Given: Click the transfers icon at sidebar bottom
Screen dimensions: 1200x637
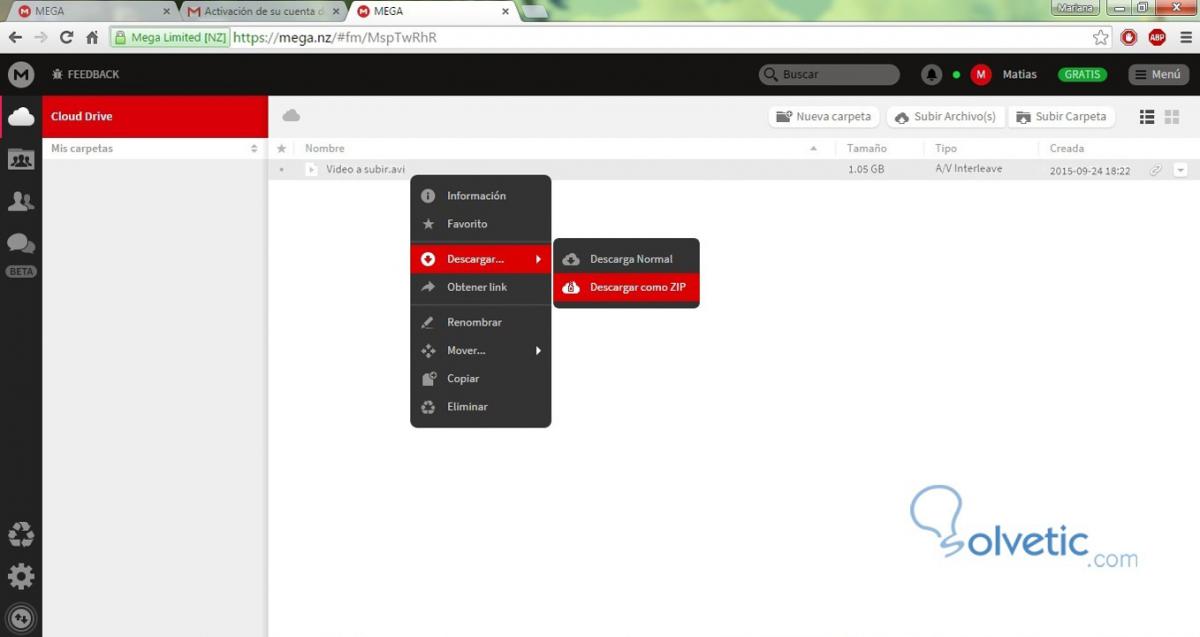Looking at the screenshot, I should coord(21,618).
